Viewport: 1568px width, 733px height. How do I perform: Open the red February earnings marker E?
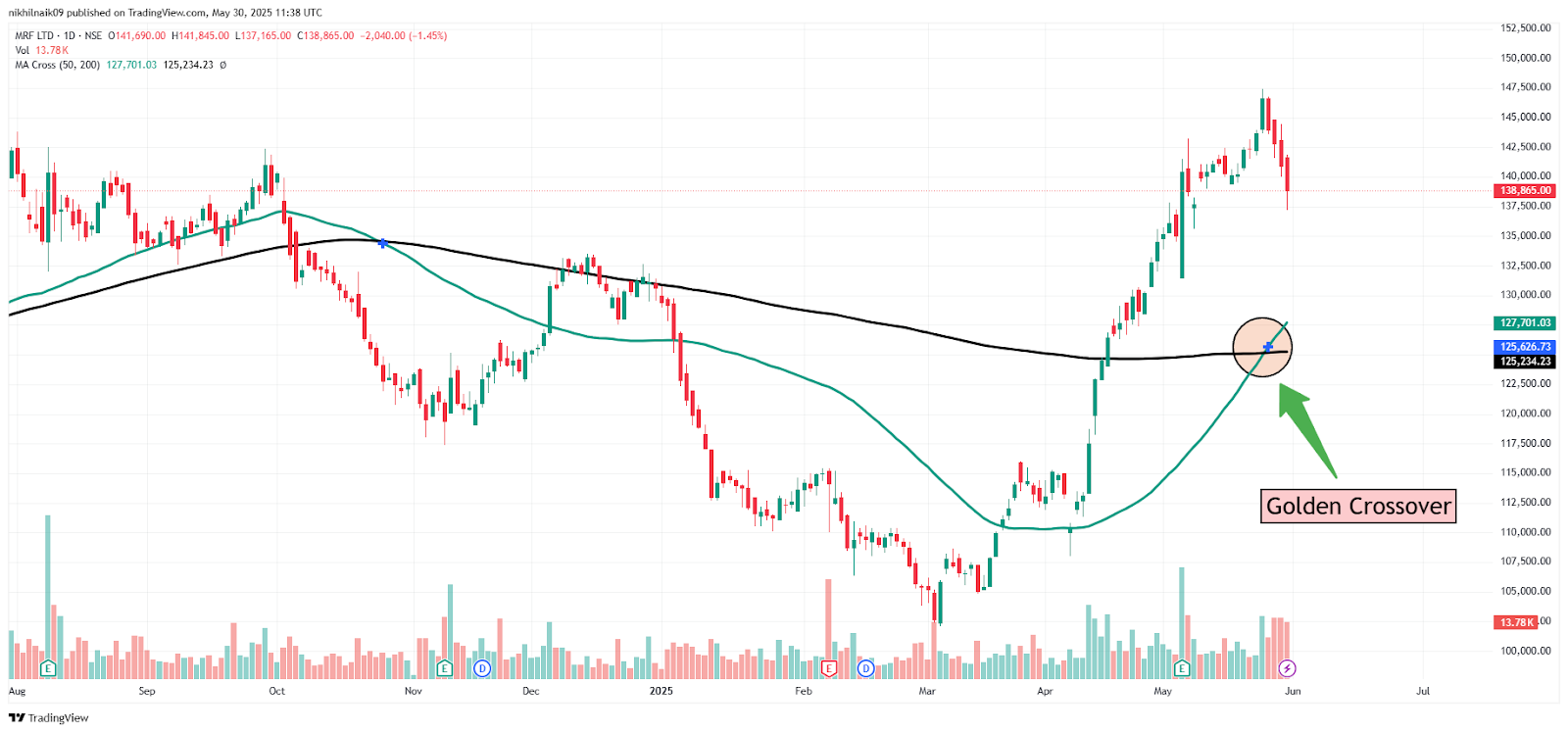[829, 668]
